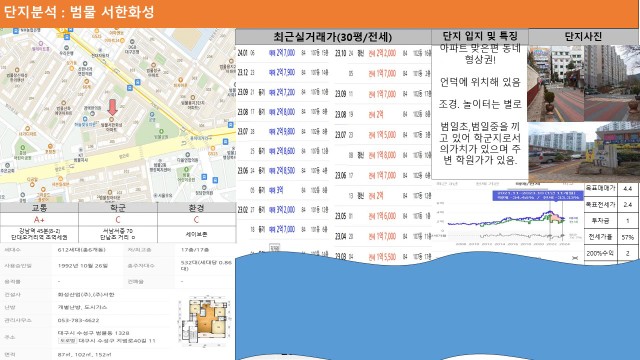Click the blue tooltip on the price chart

click(538, 196)
